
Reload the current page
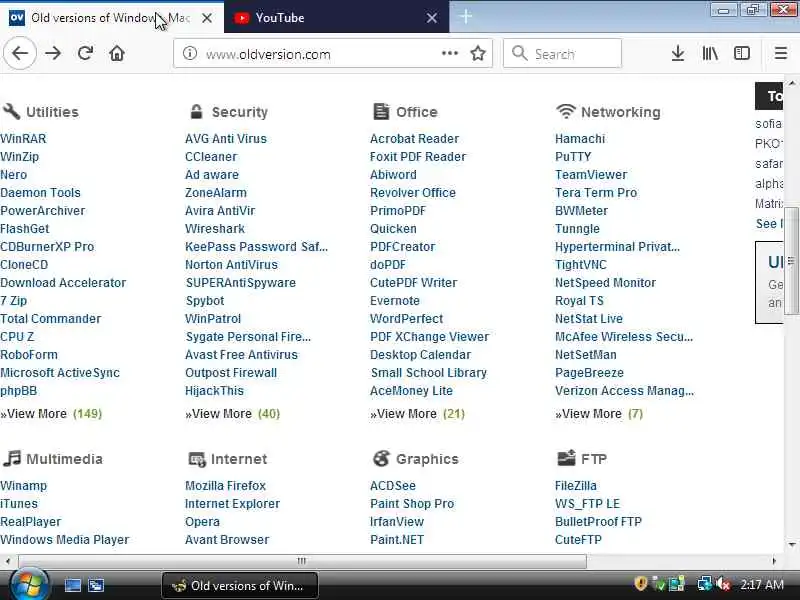coord(85,53)
